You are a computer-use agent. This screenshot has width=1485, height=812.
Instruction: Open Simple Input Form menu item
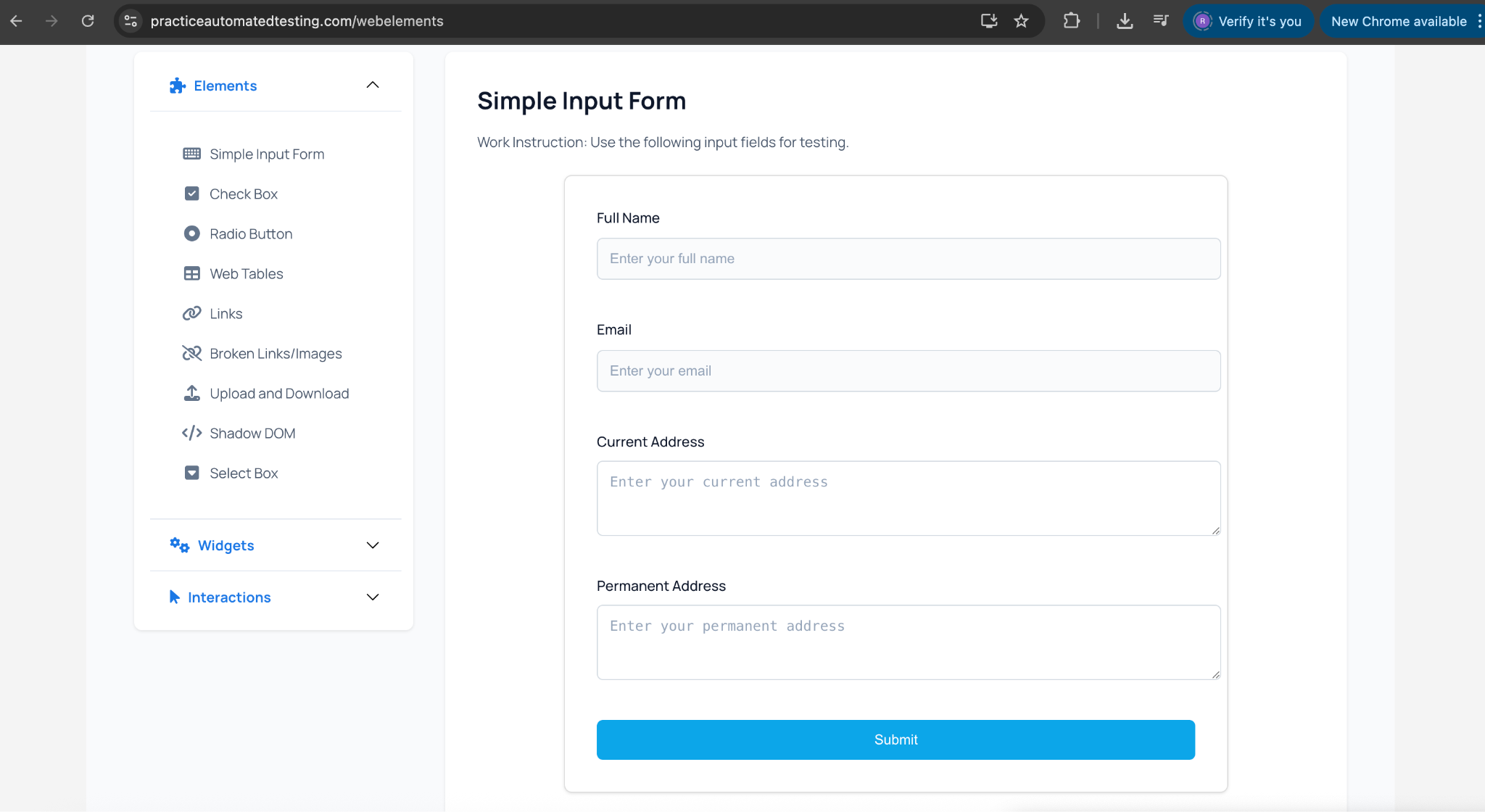(267, 154)
